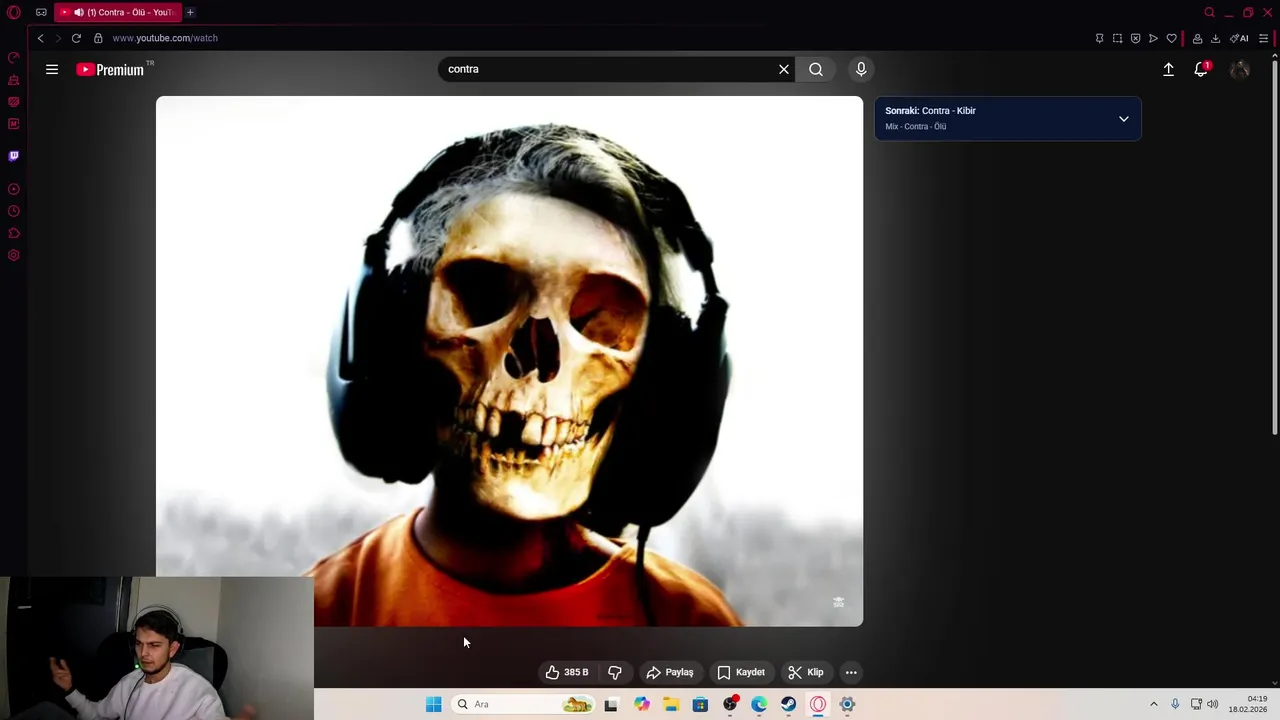Launch Copilot from the taskbar
The image size is (1280, 720).
(642, 704)
